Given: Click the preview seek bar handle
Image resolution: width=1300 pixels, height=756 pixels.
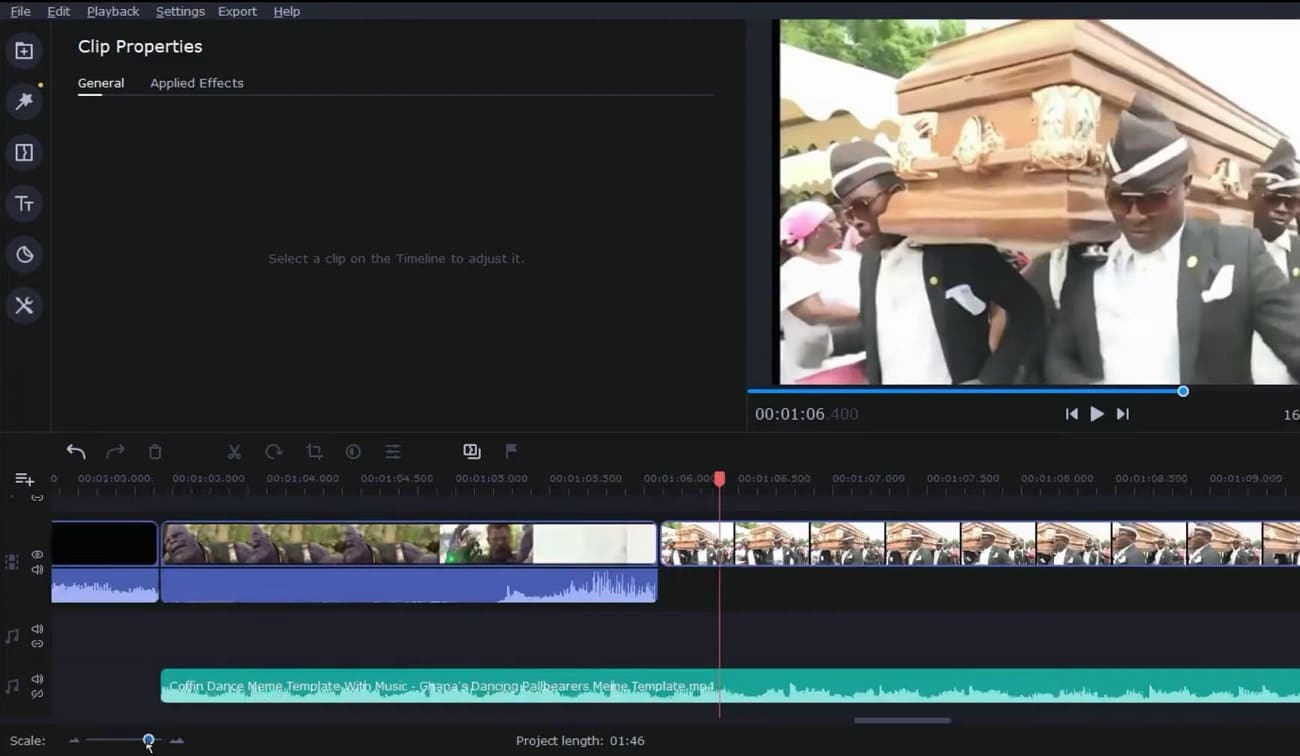Looking at the screenshot, I should (x=1183, y=391).
